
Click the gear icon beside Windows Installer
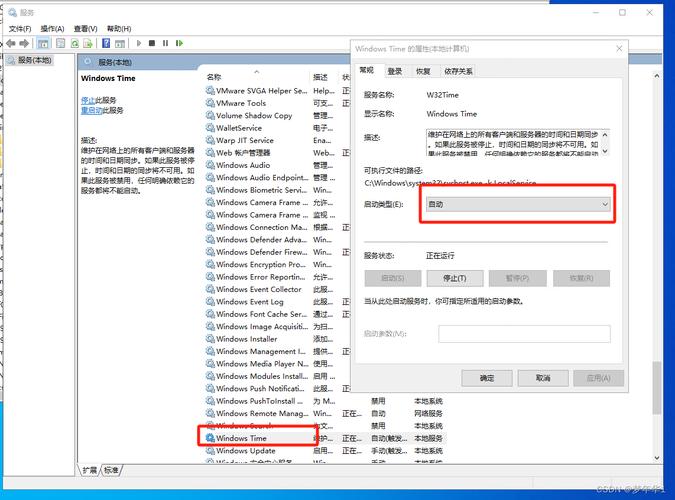[210, 339]
